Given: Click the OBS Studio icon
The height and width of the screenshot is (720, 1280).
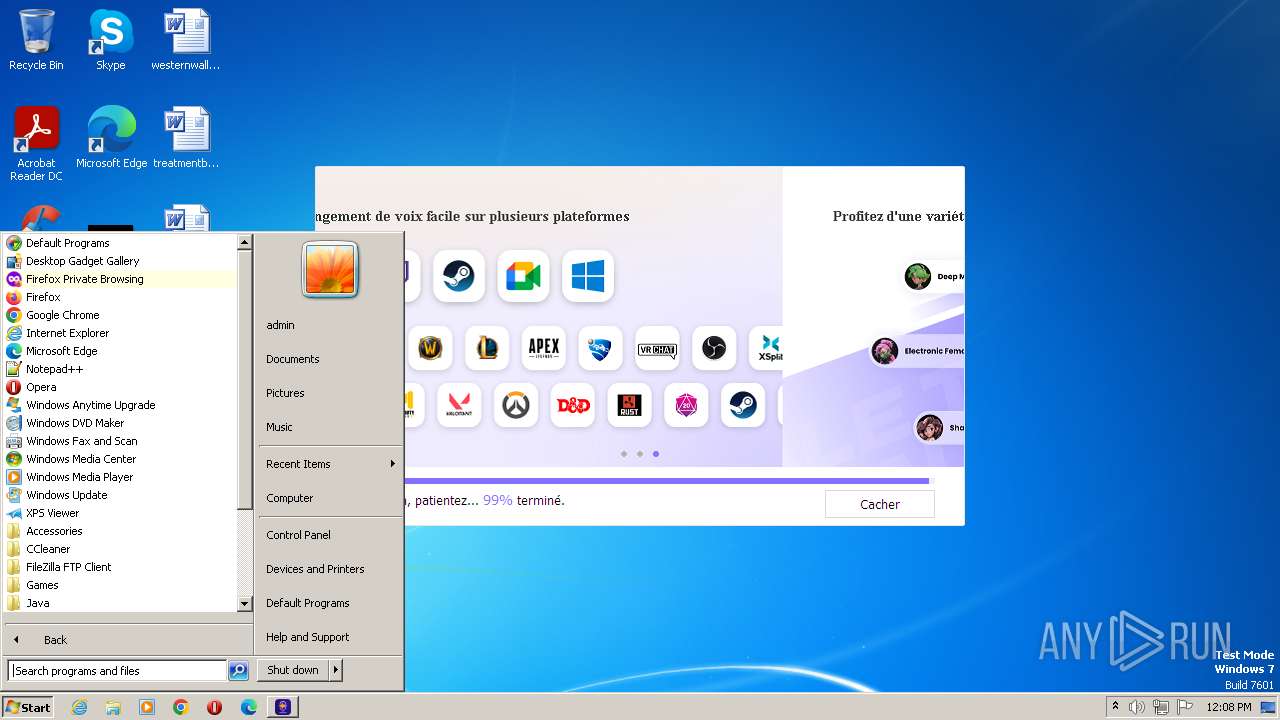Looking at the screenshot, I should tap(714, 348).
